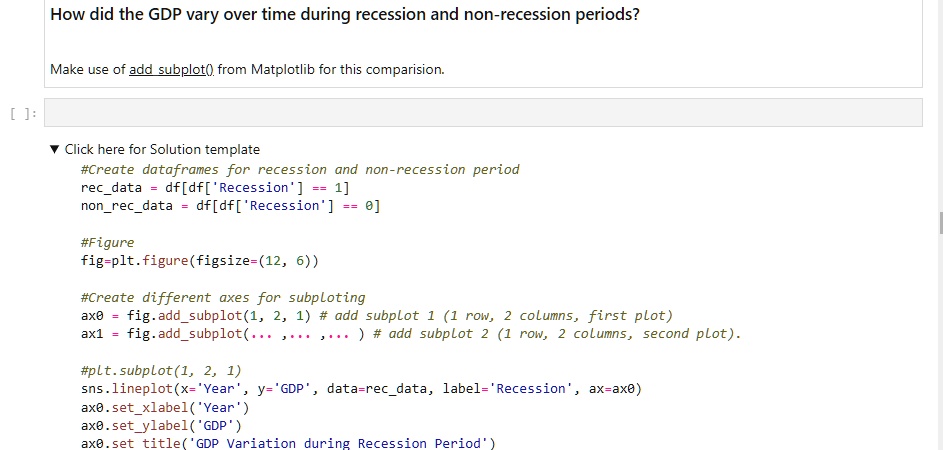This screenshot has width=943, height=450.
Task: Click the ax0.set_ylabel('GDP') line
Action: coord(161,426)
